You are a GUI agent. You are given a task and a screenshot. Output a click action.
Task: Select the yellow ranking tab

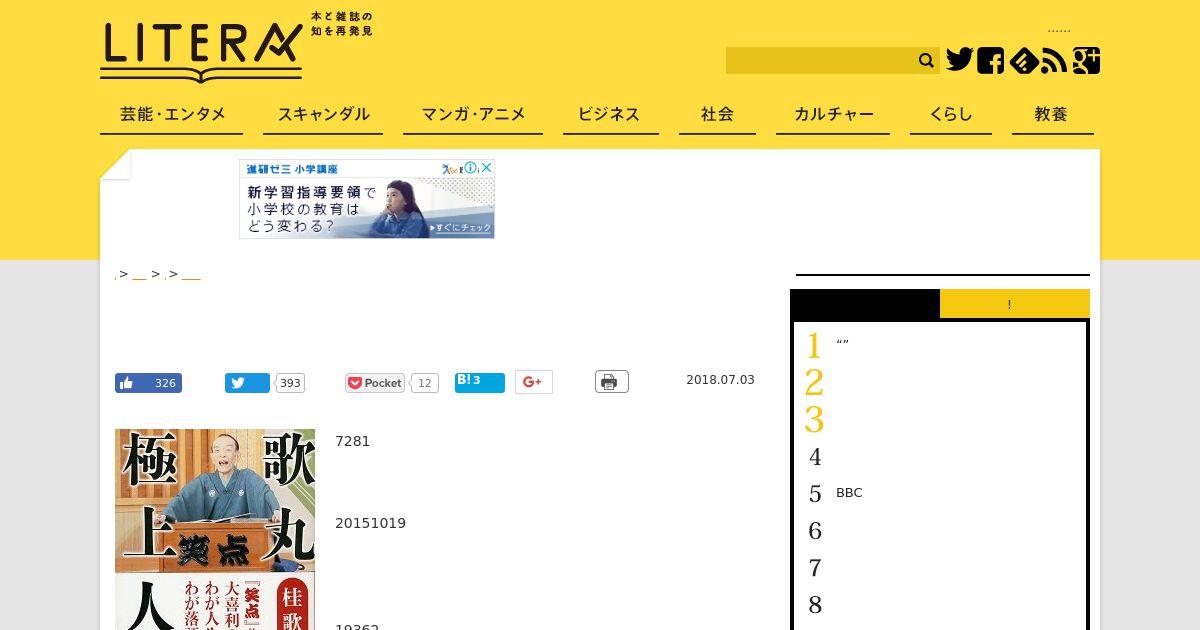1014,304
